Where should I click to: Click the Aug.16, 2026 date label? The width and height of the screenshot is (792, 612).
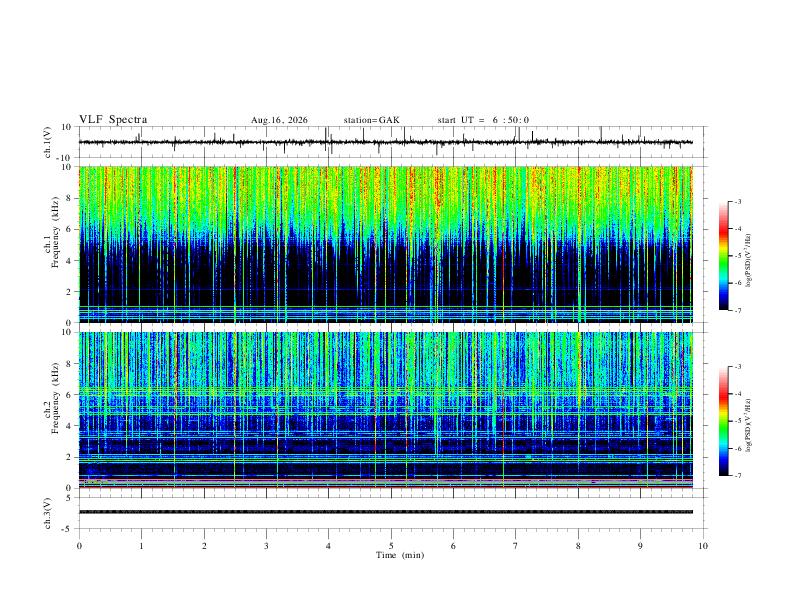(279, 120)
